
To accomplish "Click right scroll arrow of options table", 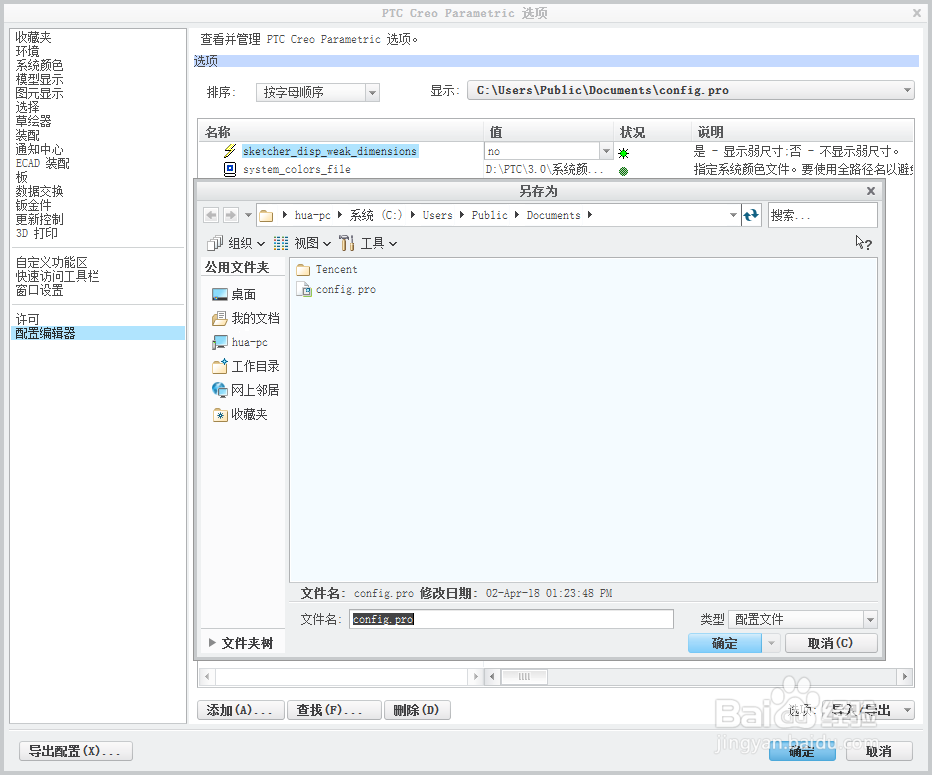I will point(905,676).
